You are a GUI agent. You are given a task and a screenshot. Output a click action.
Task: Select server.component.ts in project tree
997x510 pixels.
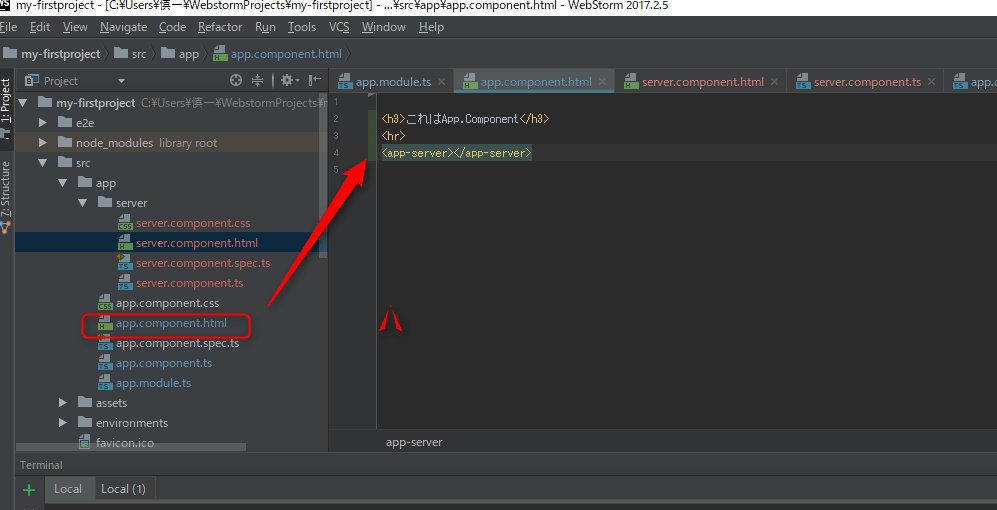[181, 283]
